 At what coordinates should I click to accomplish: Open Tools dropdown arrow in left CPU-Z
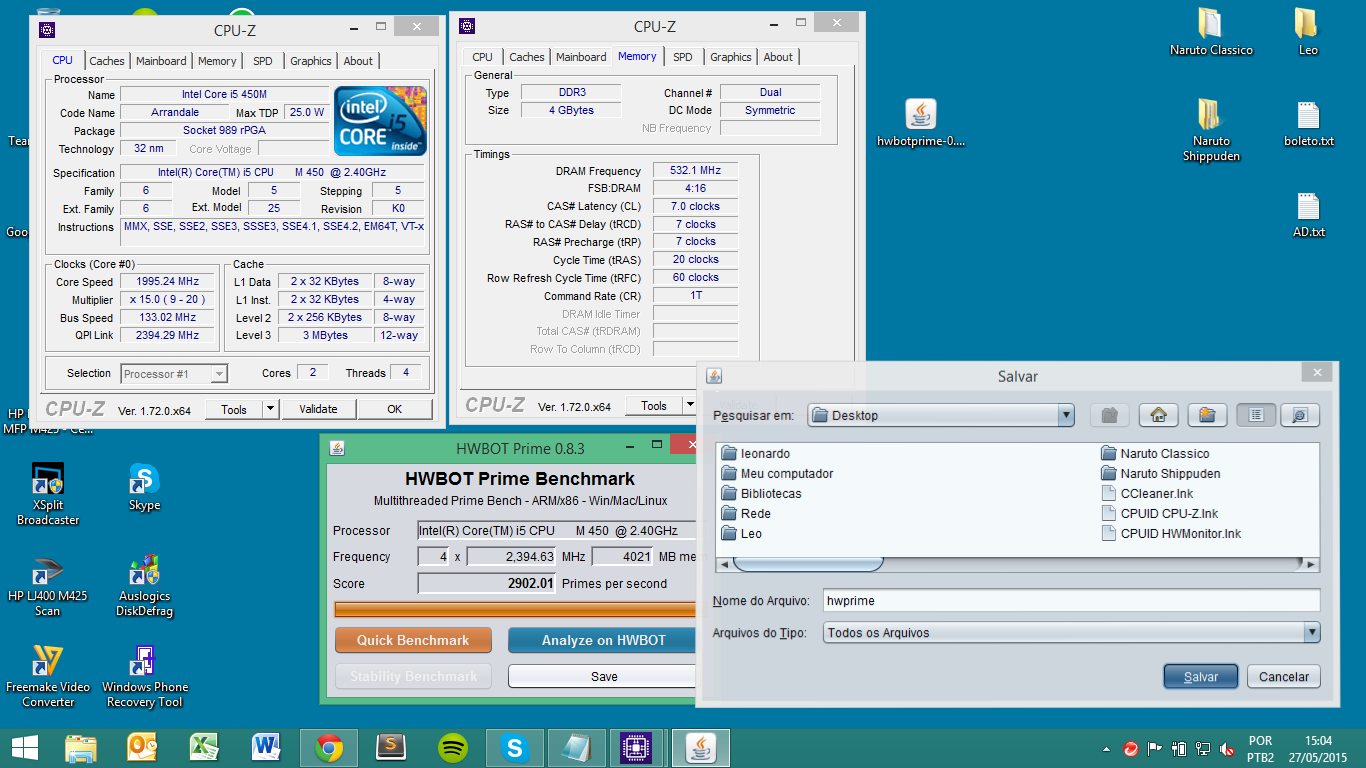click(270, 409)
